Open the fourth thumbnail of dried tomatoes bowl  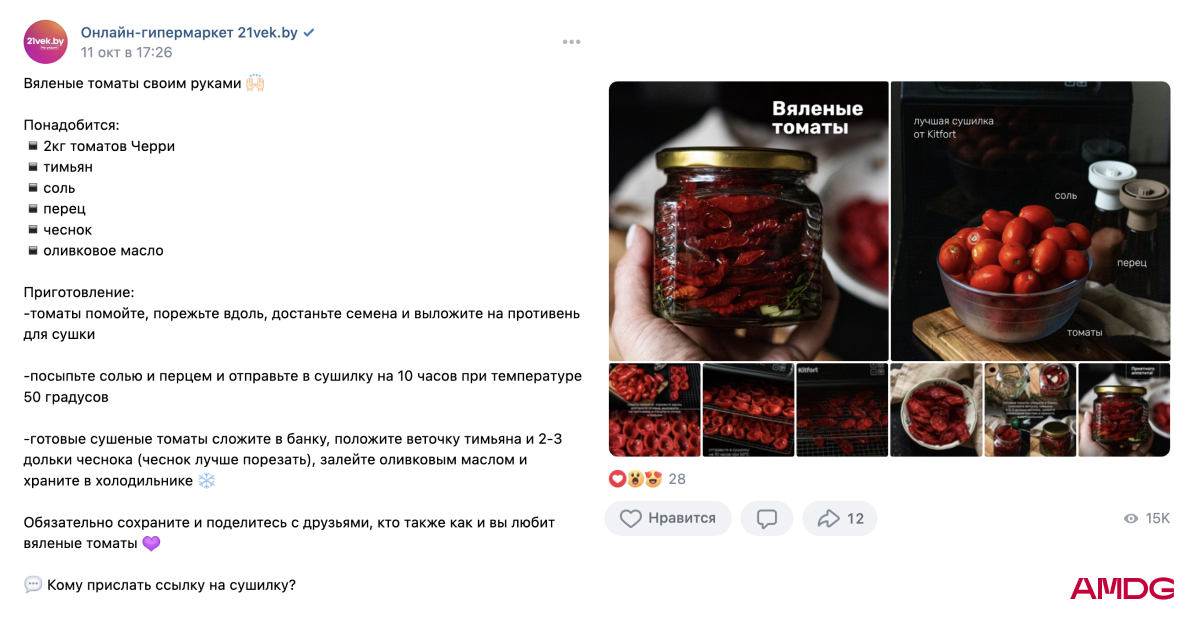pos(936,410)
